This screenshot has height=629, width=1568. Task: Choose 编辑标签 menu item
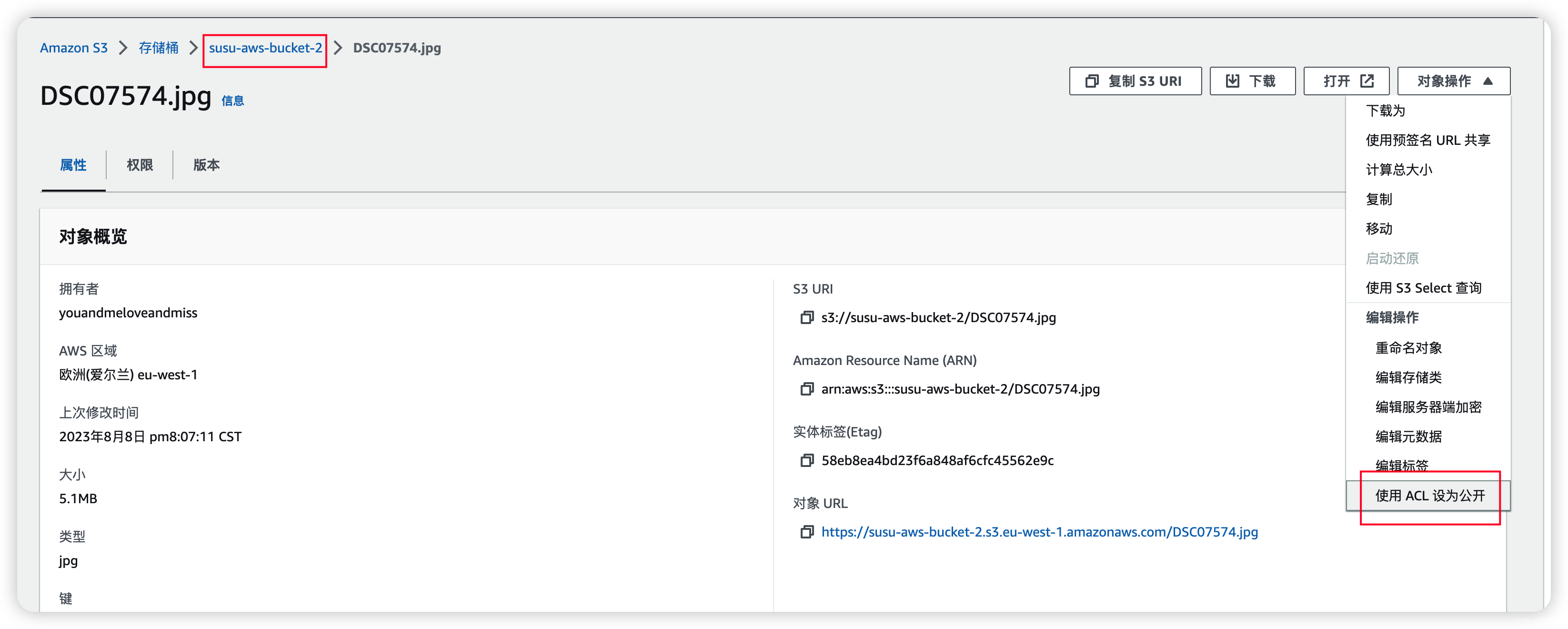1428,465
